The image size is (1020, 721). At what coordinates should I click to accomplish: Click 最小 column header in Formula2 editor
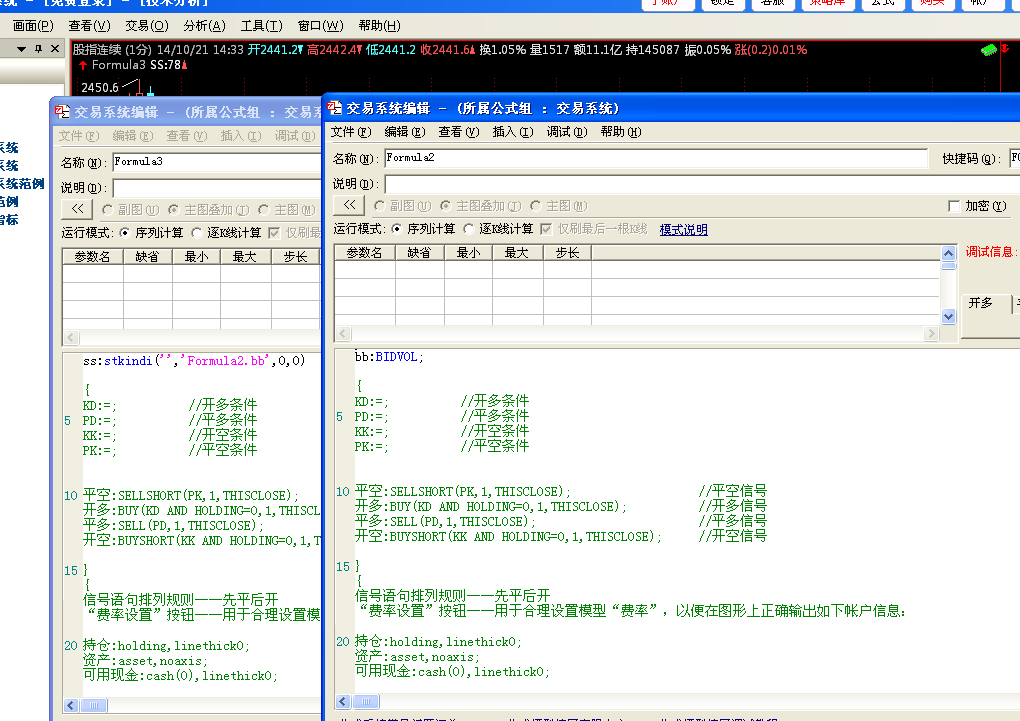pyautogui.click(x=468, y=252)
